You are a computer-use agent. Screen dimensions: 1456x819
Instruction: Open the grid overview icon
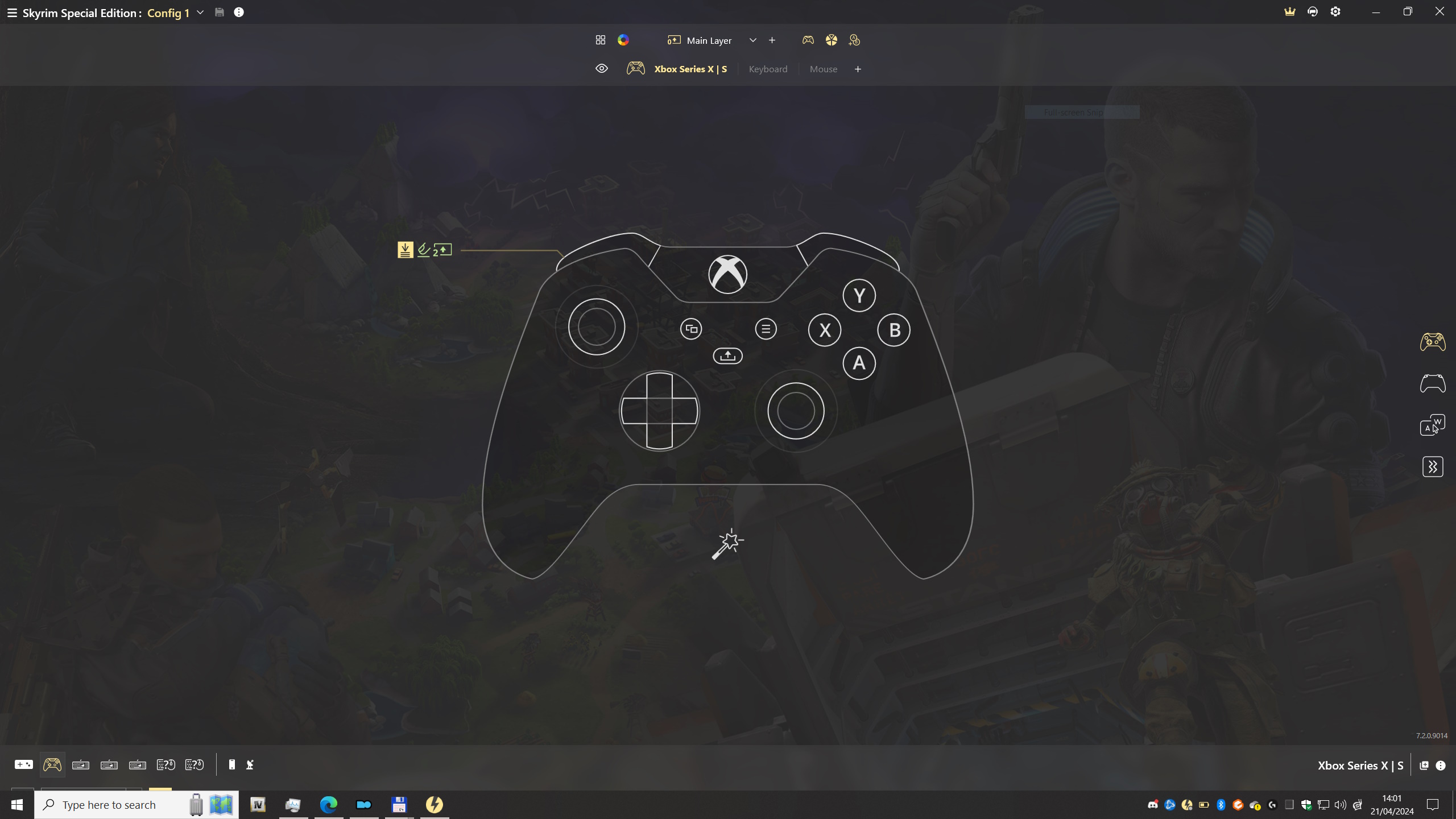click(x=600, y=40)
